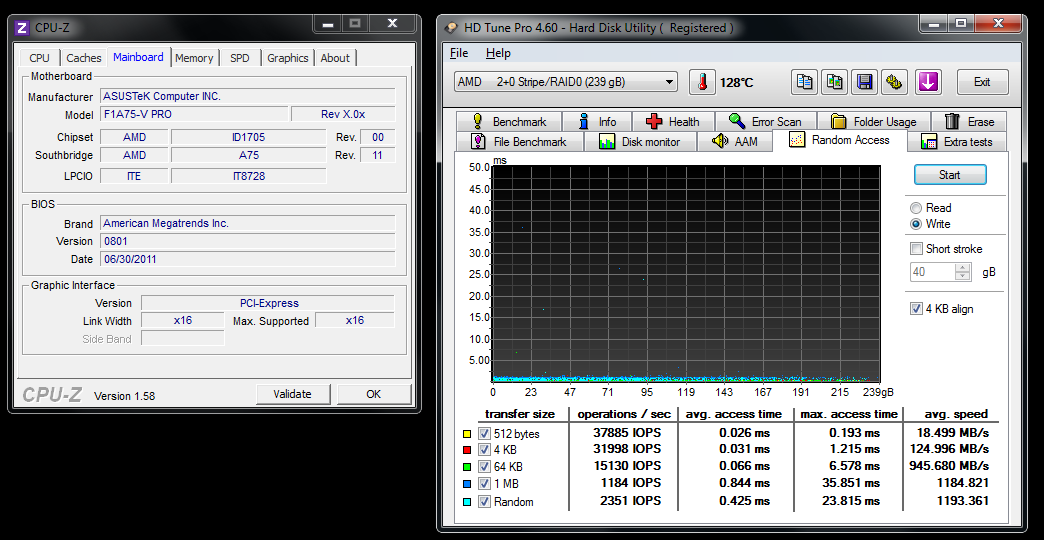The image size is (1044, 540).
Task: Open HD Tune options tools icon
Action: pyautogui.click(x=894, y=82)
